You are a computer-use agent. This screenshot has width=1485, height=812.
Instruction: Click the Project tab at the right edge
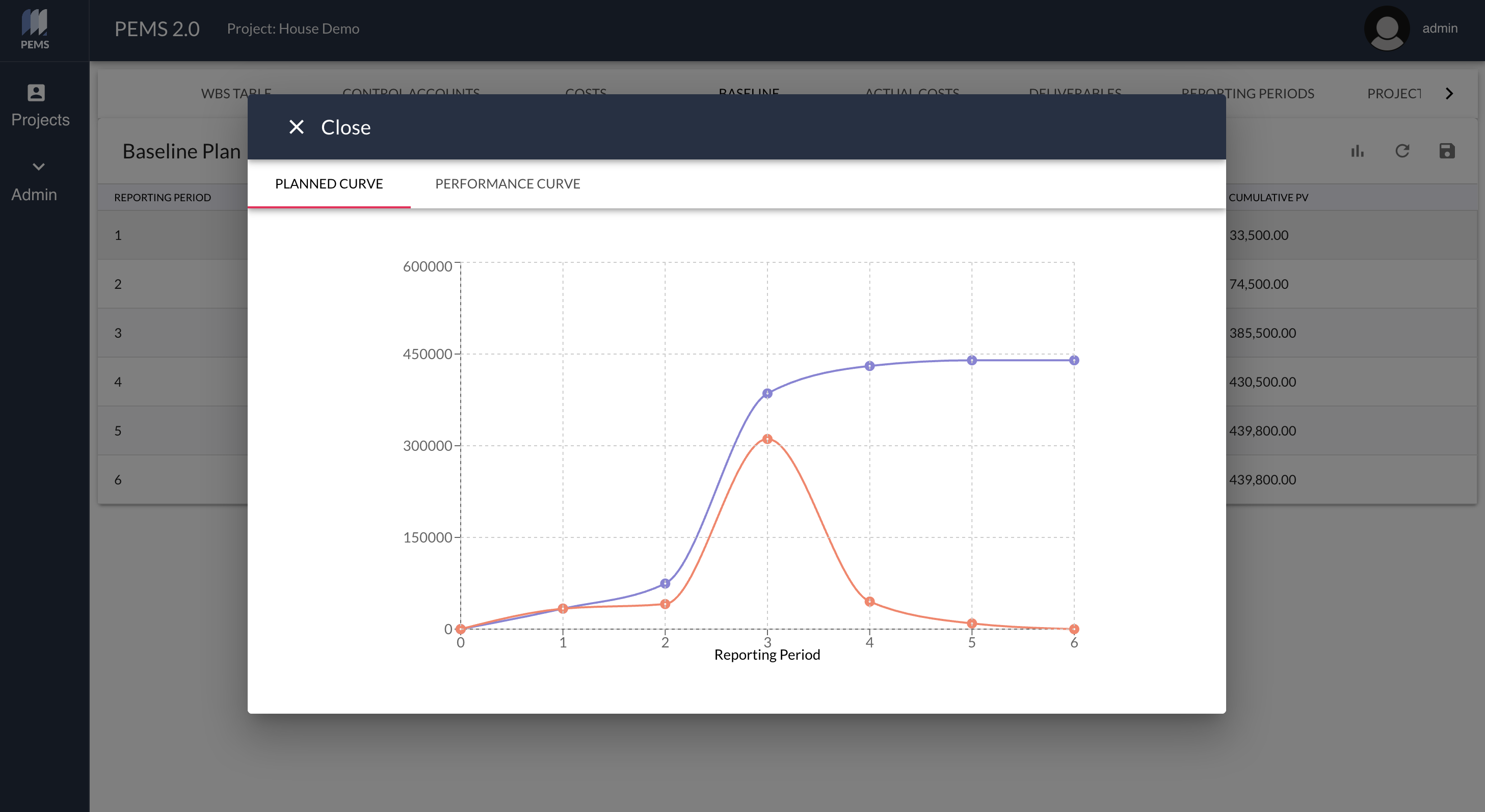pyautogui.click(x=1394, y=93)
